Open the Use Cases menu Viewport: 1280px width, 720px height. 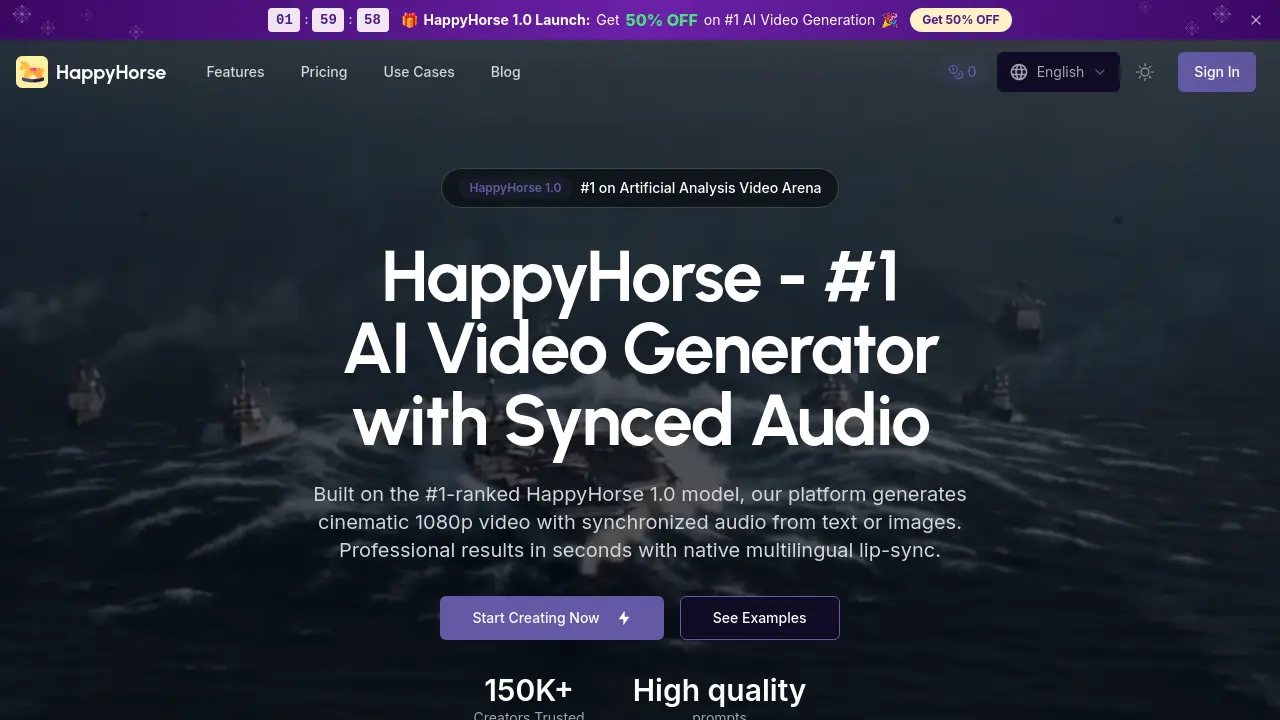point(419,72)
